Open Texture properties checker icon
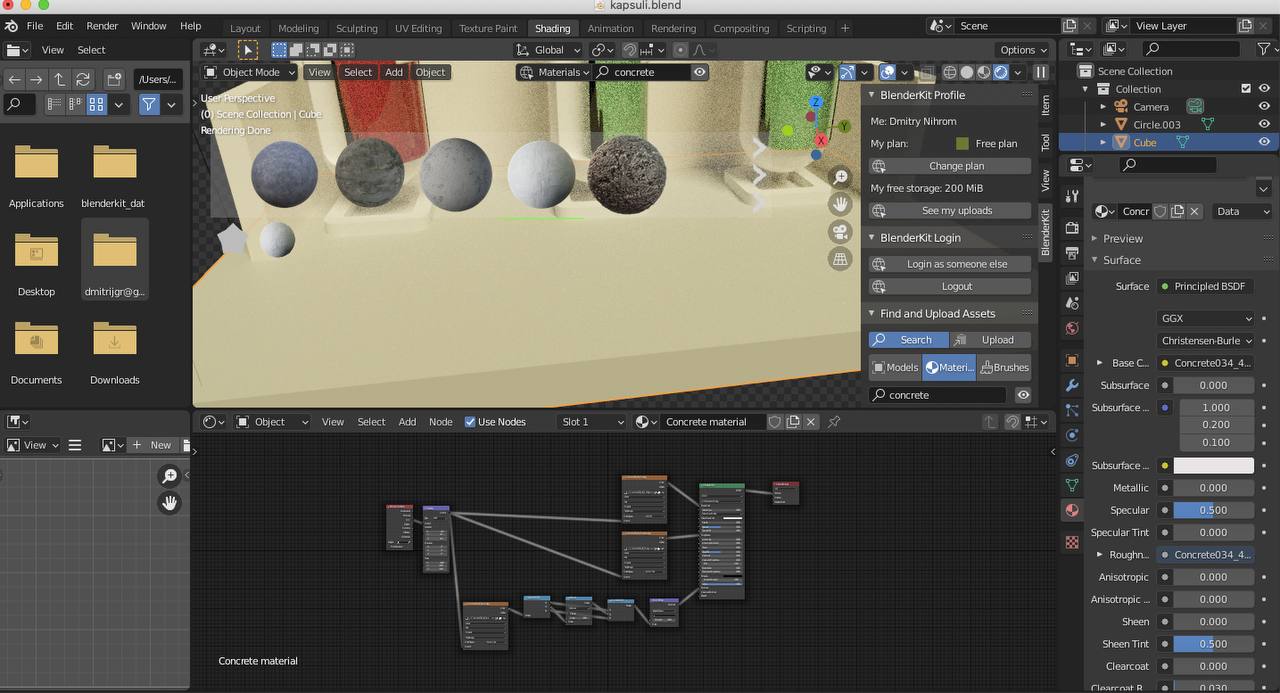 (1072, 542)
